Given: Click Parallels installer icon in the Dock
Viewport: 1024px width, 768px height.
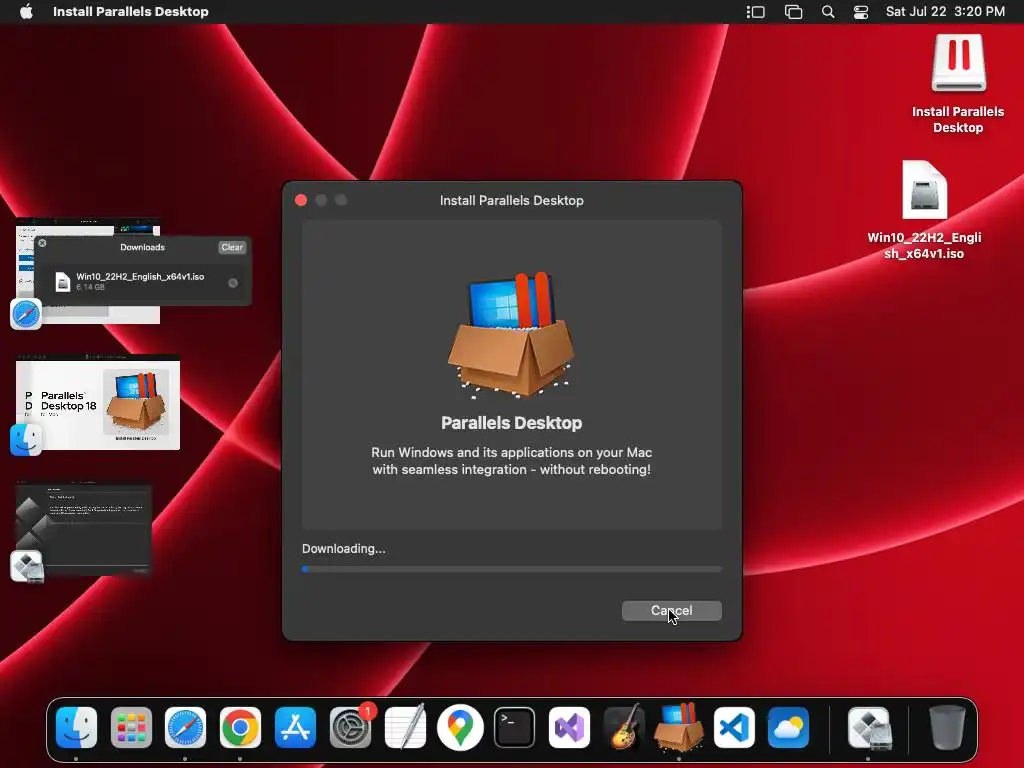Looking at the screenshot, I should (x=679, y=726).
